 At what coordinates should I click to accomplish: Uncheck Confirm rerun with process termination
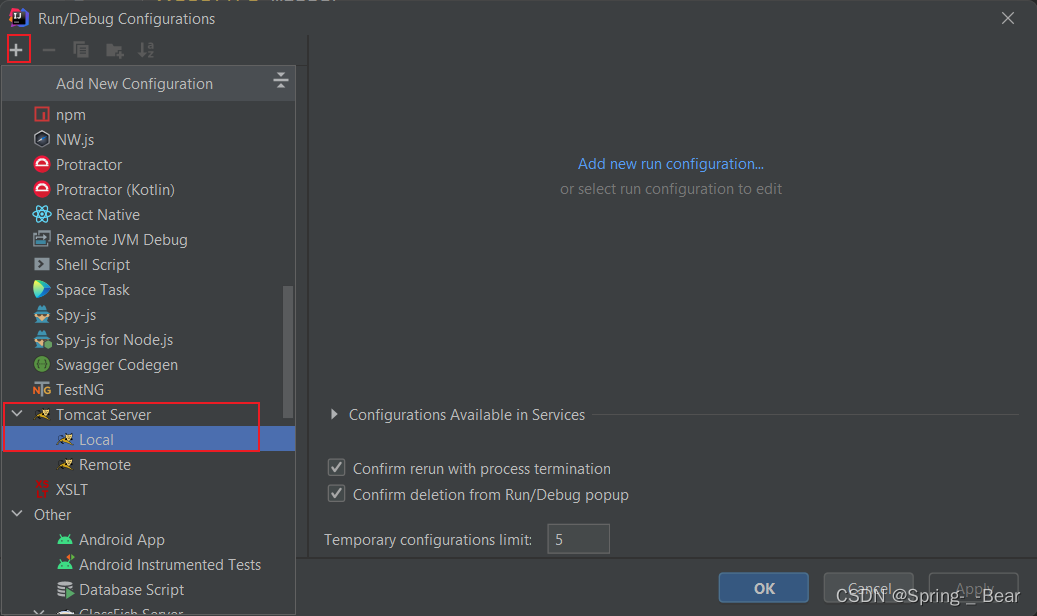pyautogui.click(x=337, y=468)
